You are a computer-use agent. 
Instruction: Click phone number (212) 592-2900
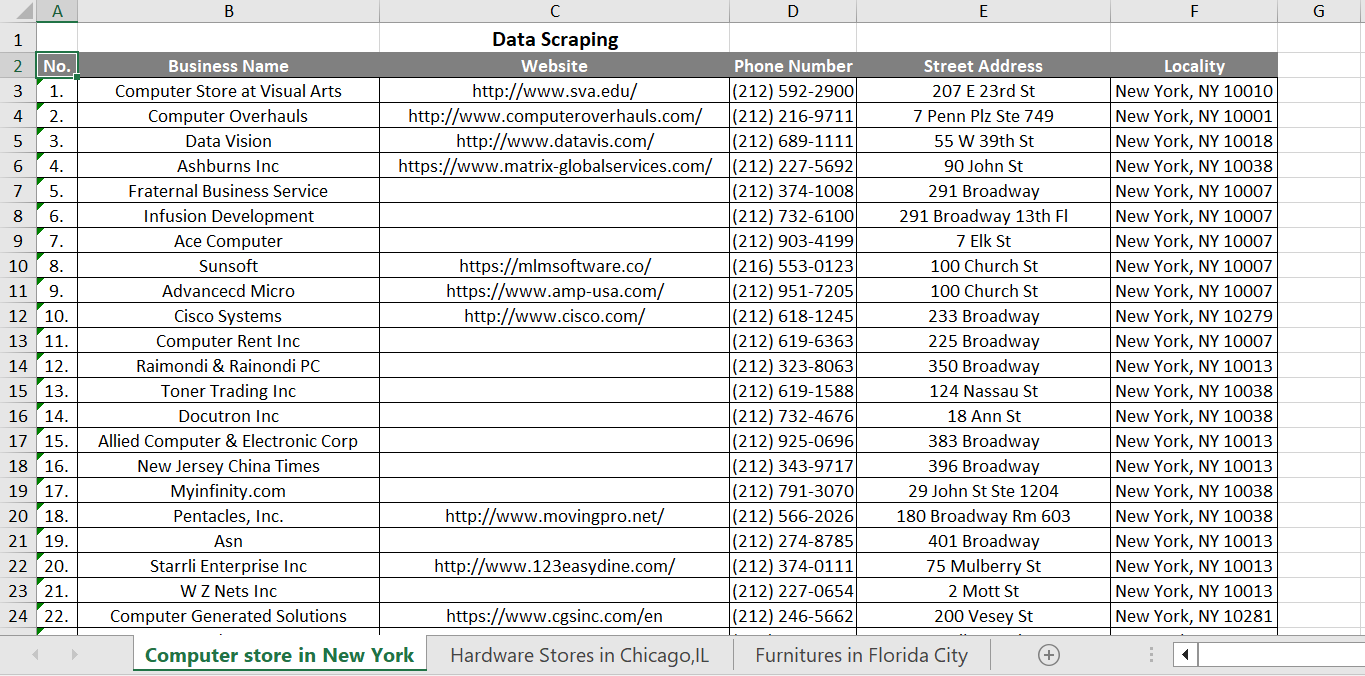793,91
